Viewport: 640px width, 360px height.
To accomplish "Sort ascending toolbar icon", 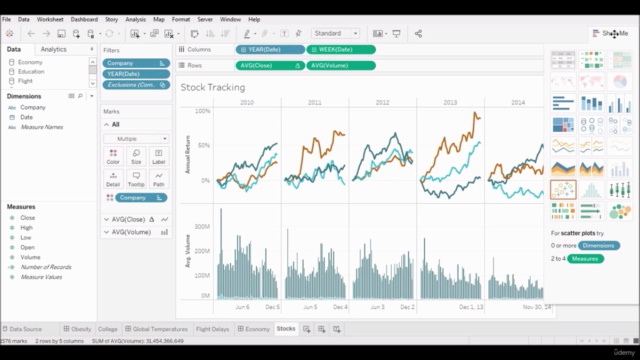I will (210, 34).
